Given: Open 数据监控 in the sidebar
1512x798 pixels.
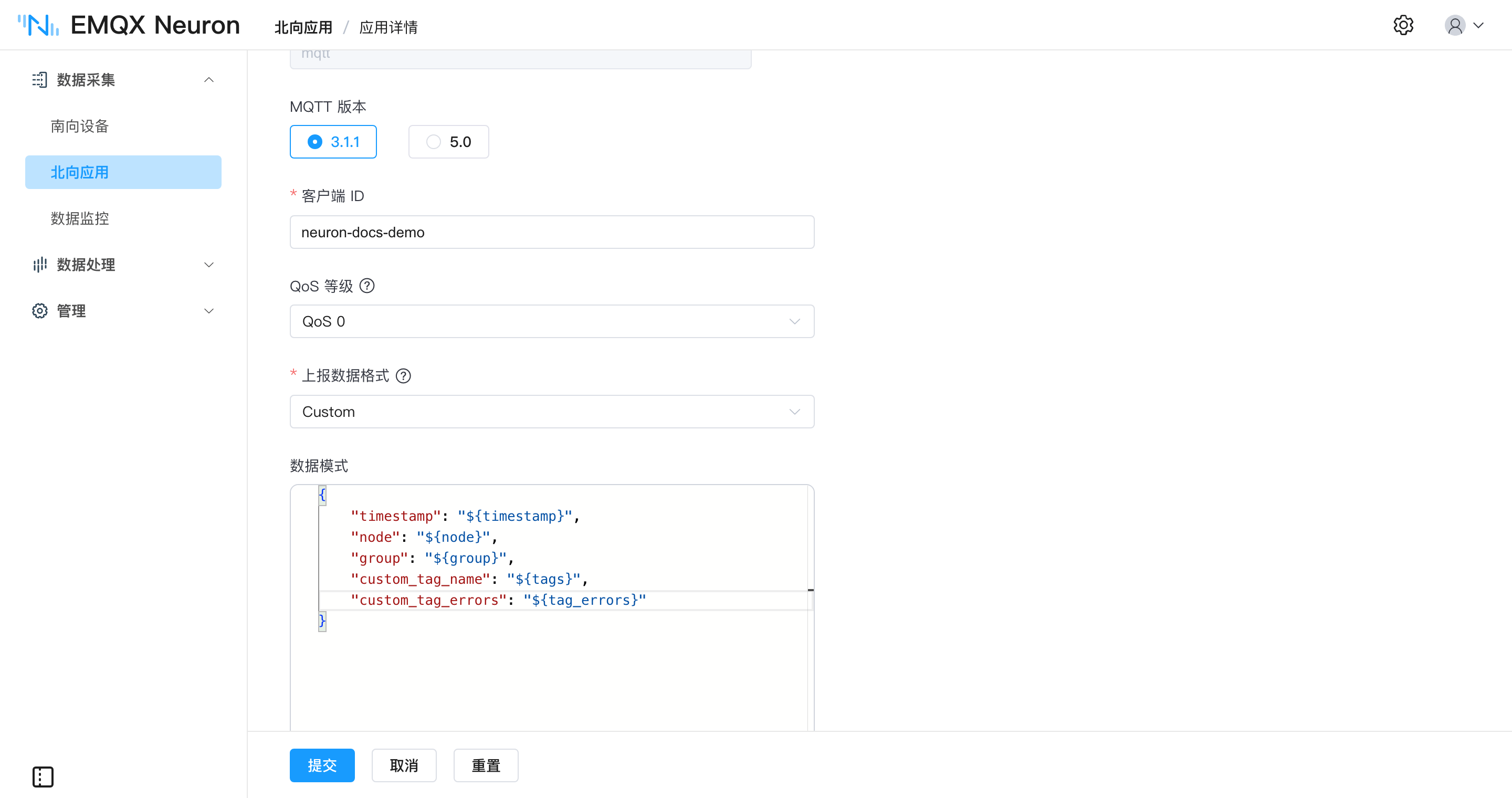Looking at the screenshot, I should point(80,218).
